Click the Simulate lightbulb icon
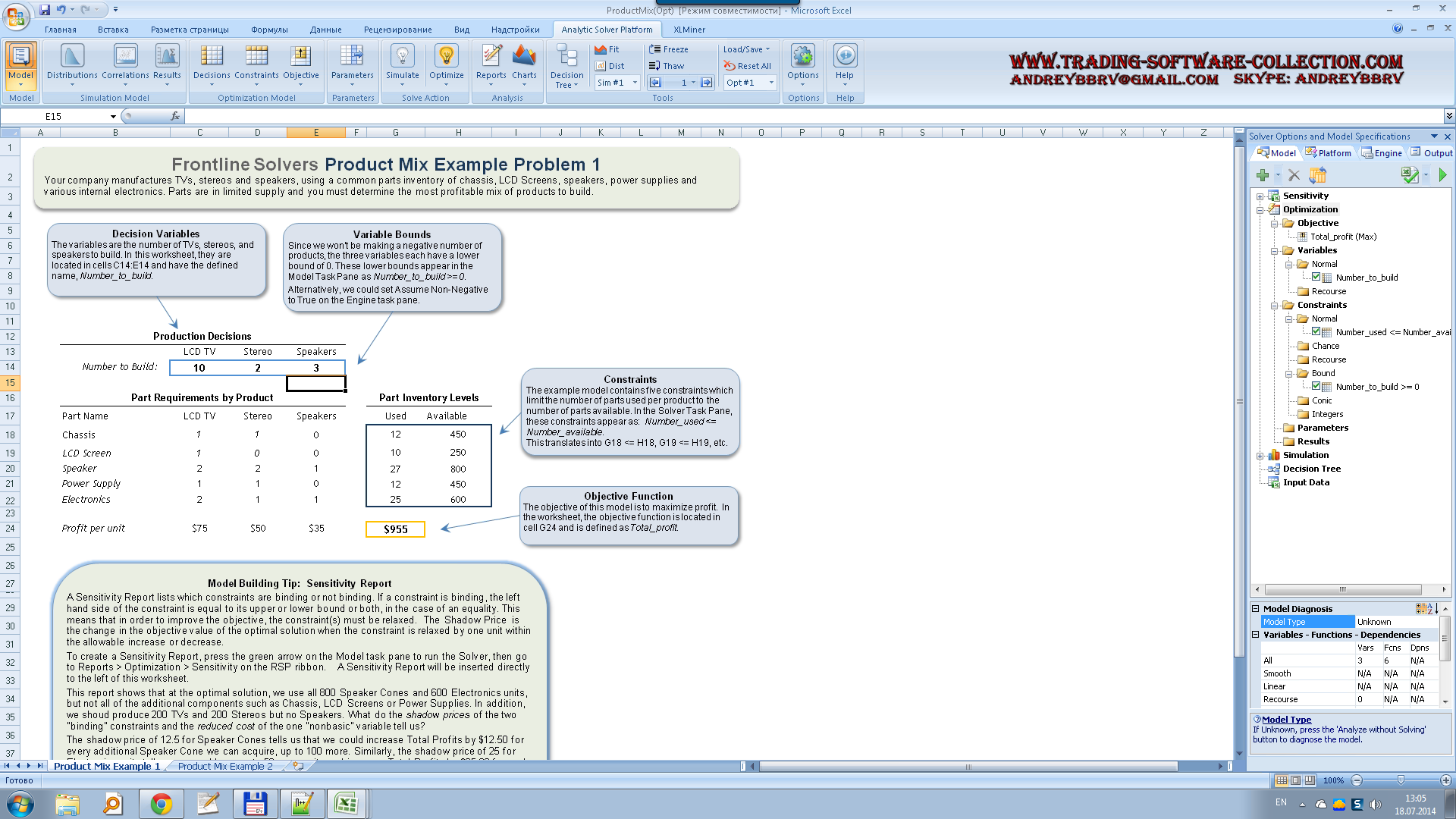 pos(402,56)
